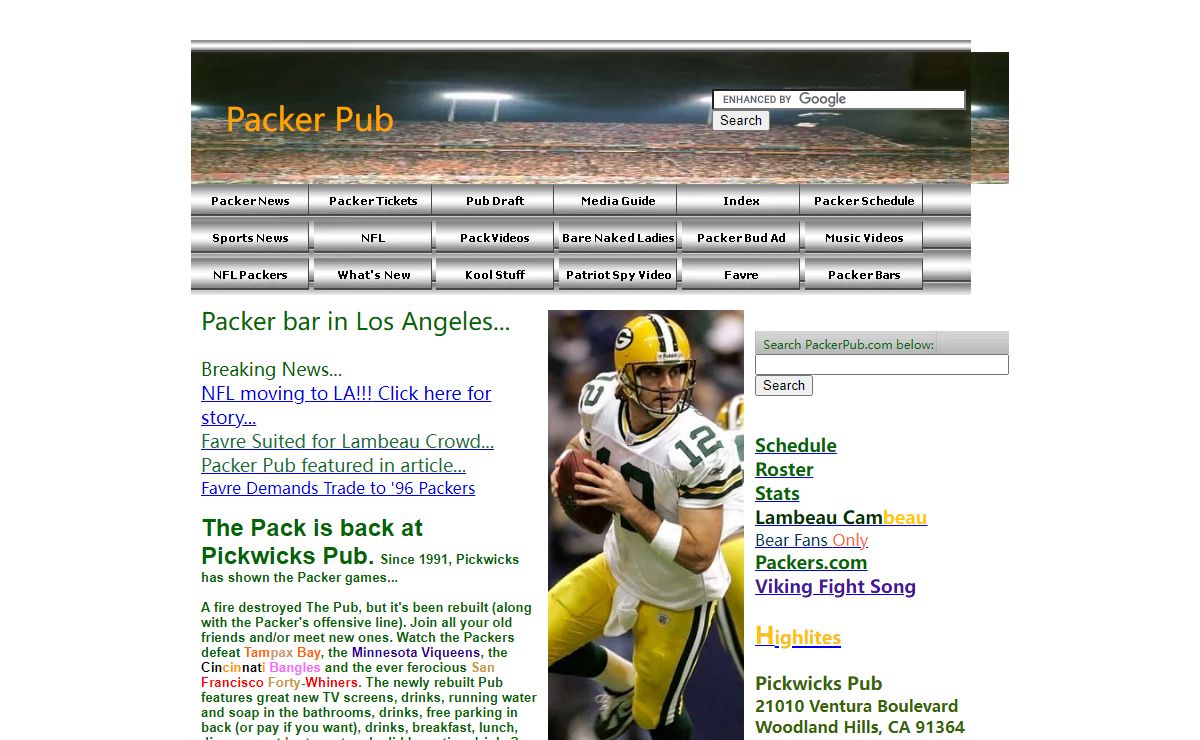Image resolution: width=1200 pixels, height=740 pixels.
Task: Click Search button under Google field
Action: [x=741, y=120]
